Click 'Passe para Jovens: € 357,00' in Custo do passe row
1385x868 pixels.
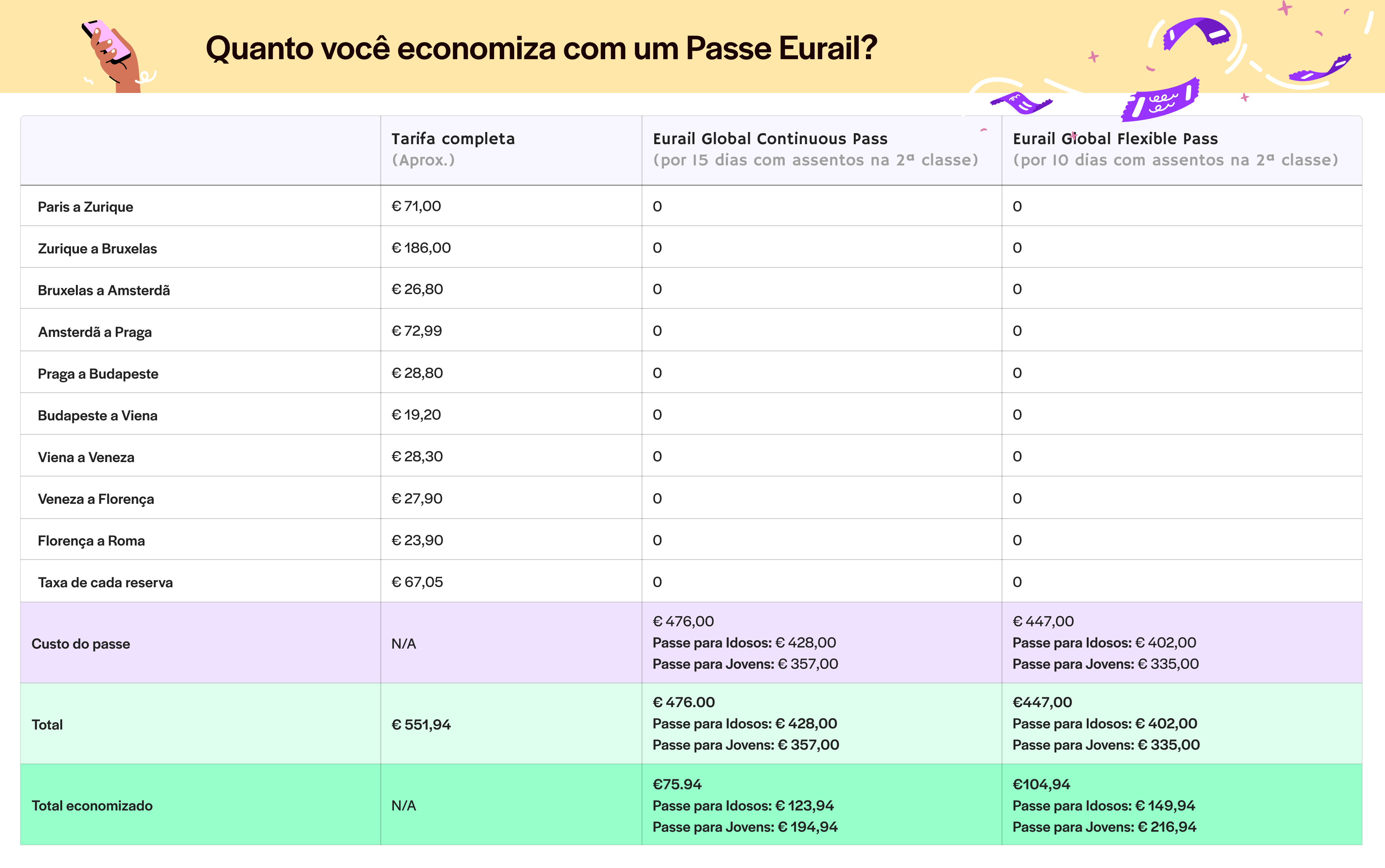tap(745, 664)
